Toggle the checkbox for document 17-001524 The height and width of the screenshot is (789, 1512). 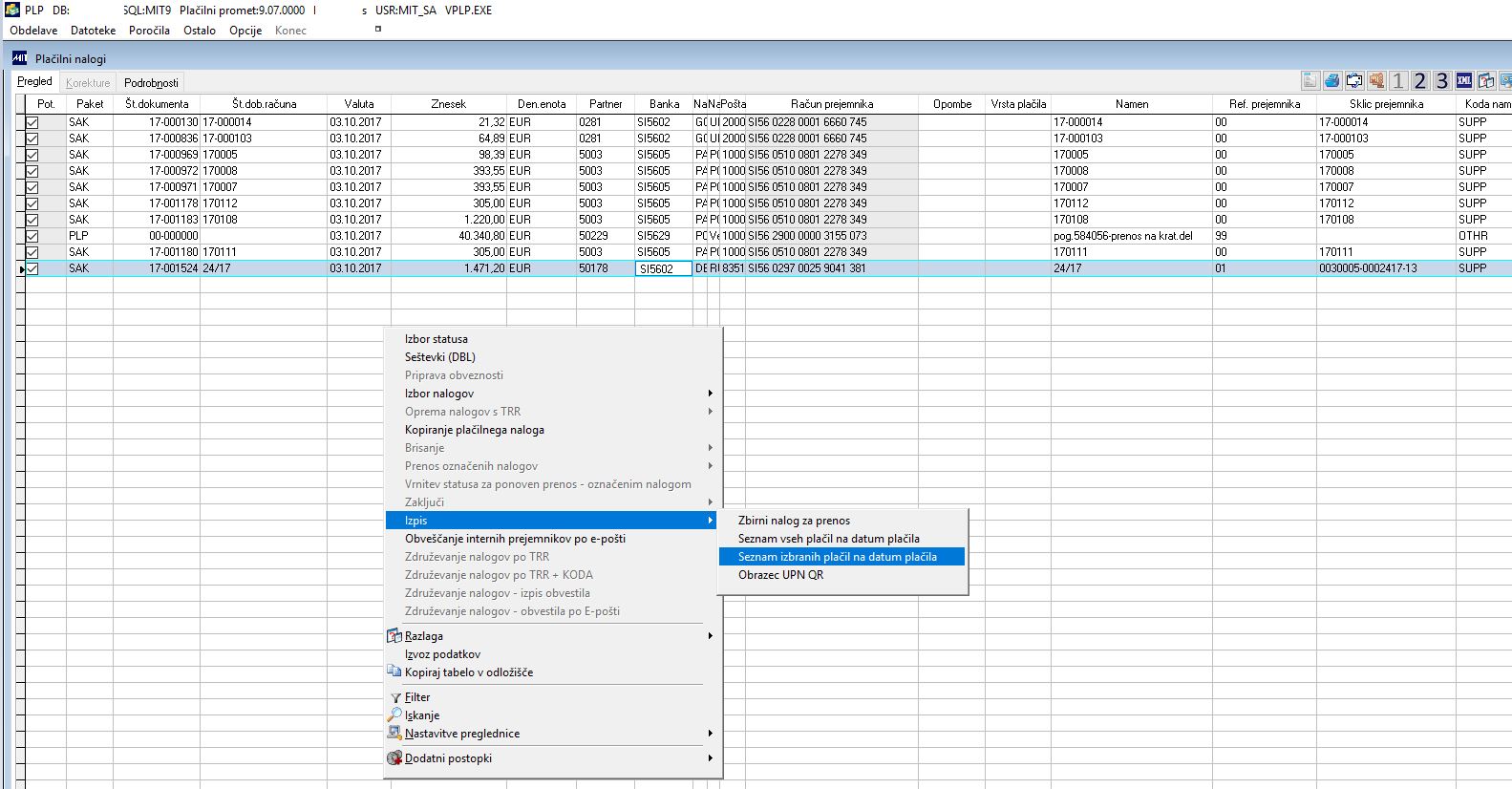(x=32, y=268)
